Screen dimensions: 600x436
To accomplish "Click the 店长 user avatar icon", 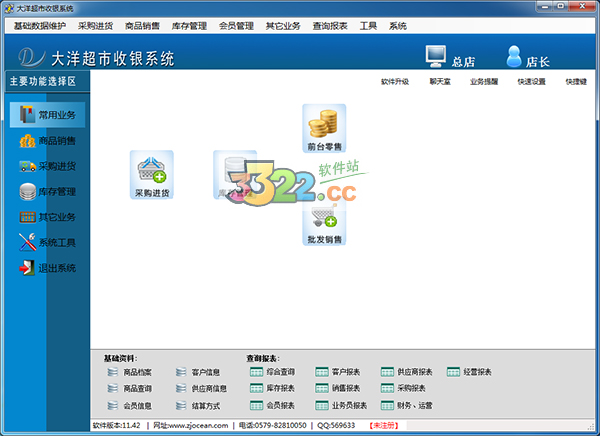I will 514,56.
